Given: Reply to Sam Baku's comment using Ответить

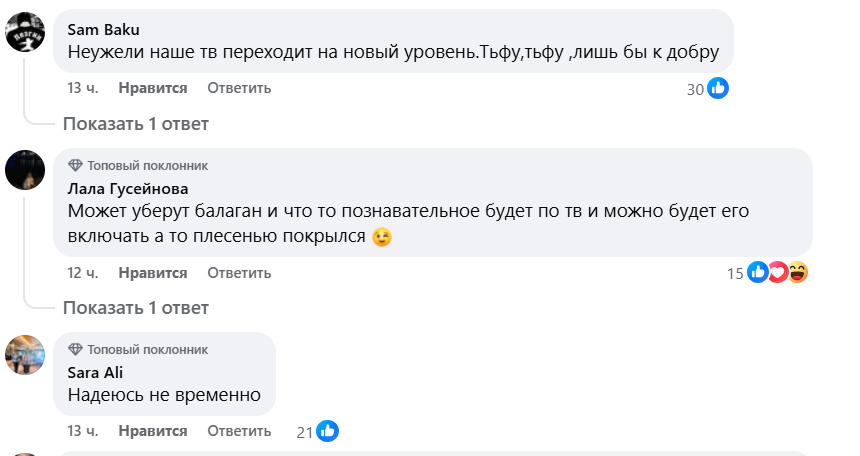Looking at the screenshot, I should pos(239,88).
